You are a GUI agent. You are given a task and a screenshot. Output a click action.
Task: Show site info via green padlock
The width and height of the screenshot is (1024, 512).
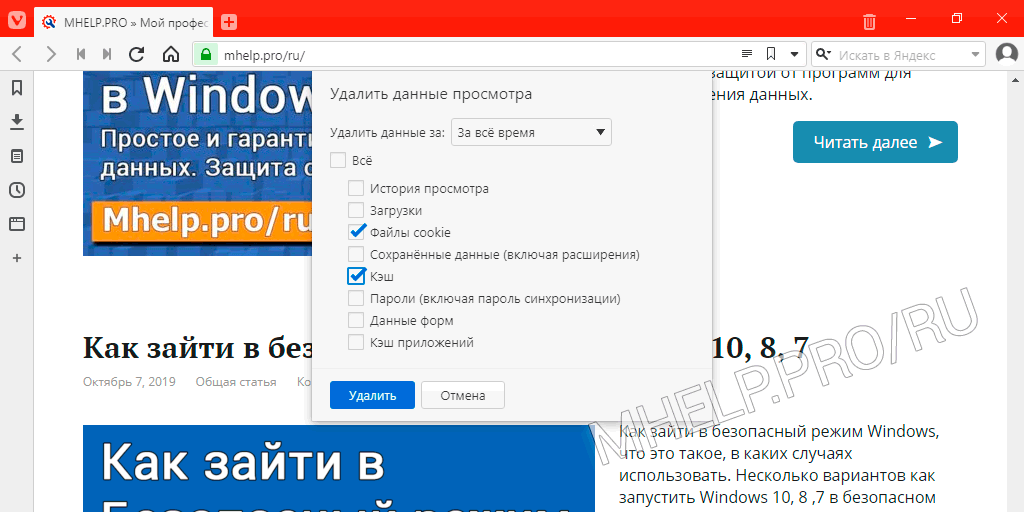pyautogui.click(x=206, y=55)
